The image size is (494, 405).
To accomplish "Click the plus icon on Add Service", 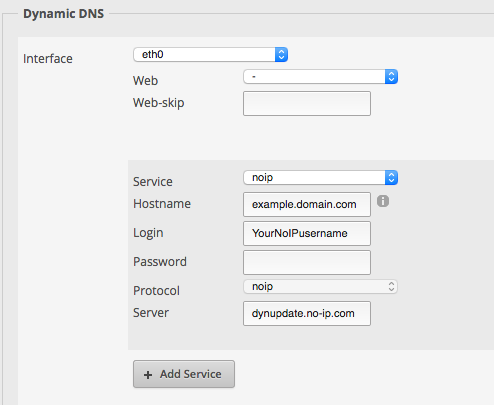I will coord(148,375).
